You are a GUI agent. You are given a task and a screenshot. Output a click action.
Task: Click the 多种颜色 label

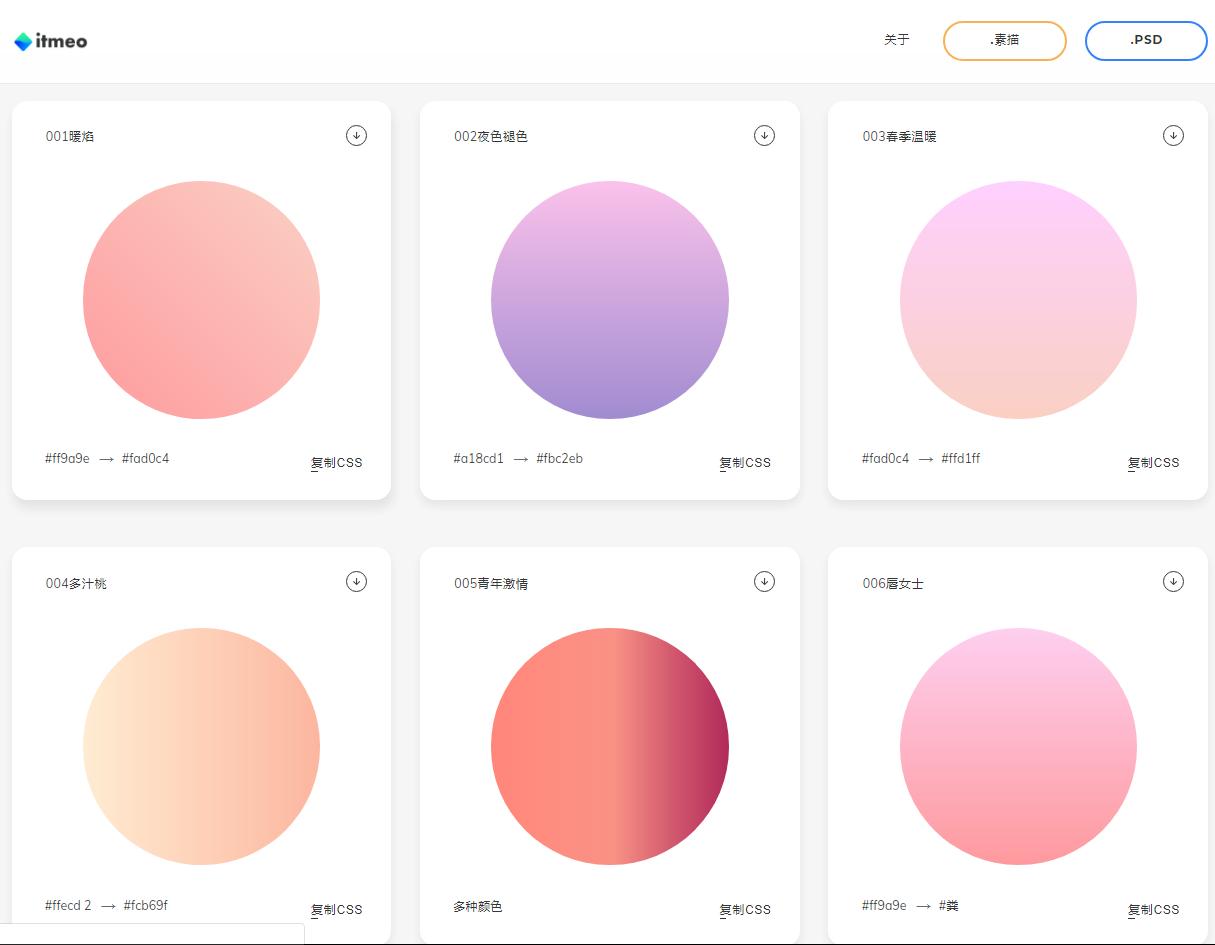coord(477,907)
